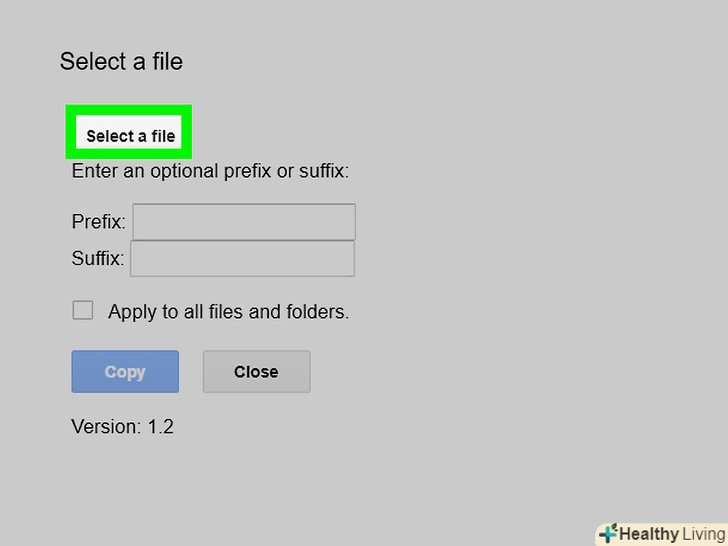
Task: Click into the Prefix text field
Action: pyautogui.click(x=244, y=222)
